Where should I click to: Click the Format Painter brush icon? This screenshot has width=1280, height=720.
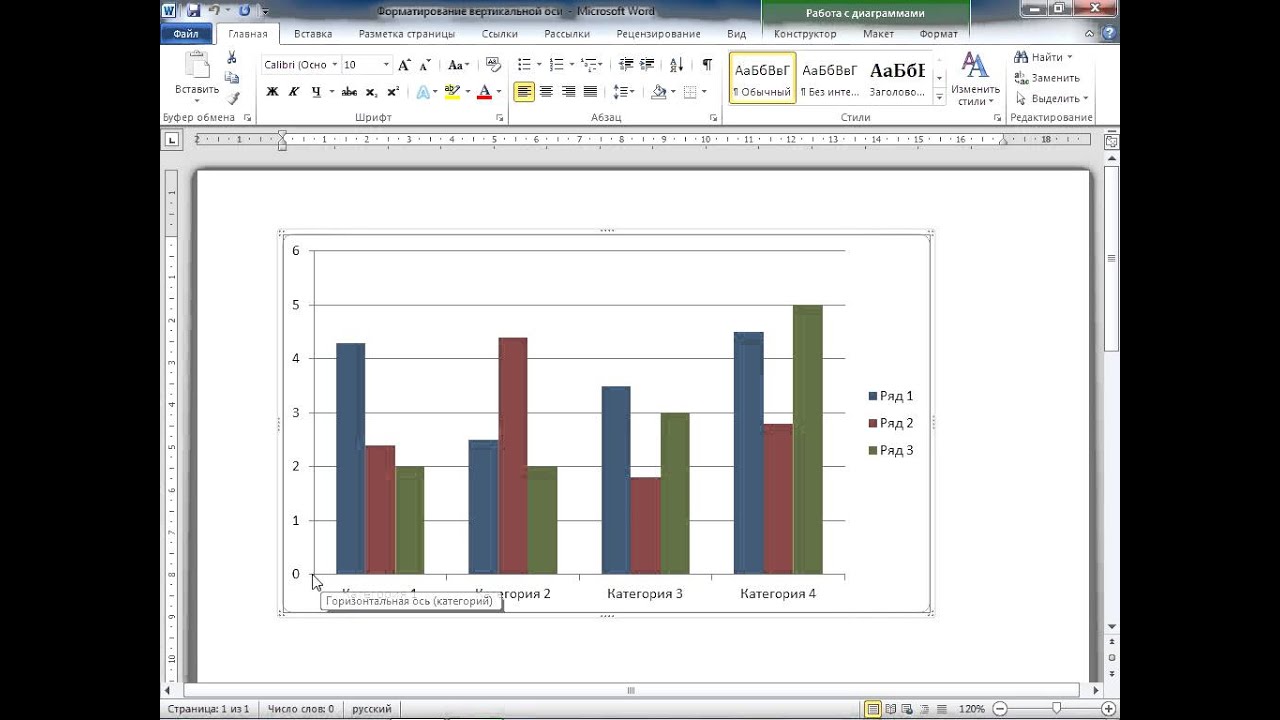232,98
